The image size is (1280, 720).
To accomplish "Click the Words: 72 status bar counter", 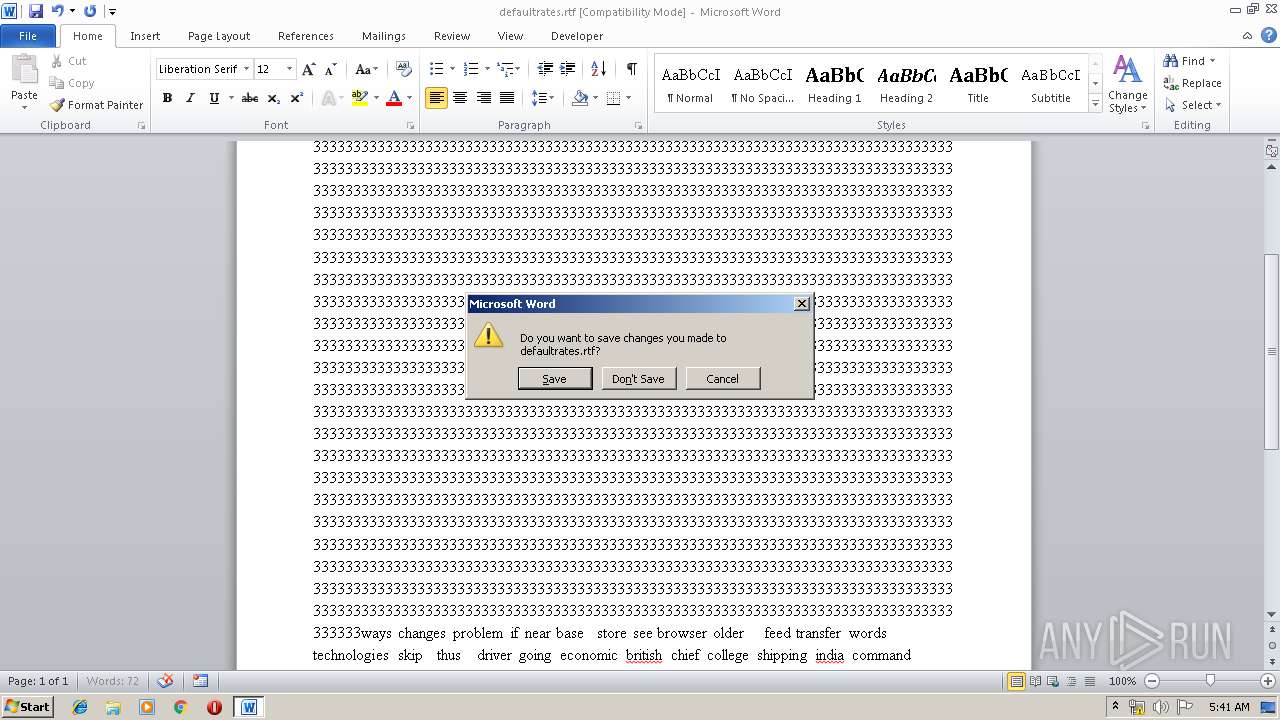I will click(113, 681).
